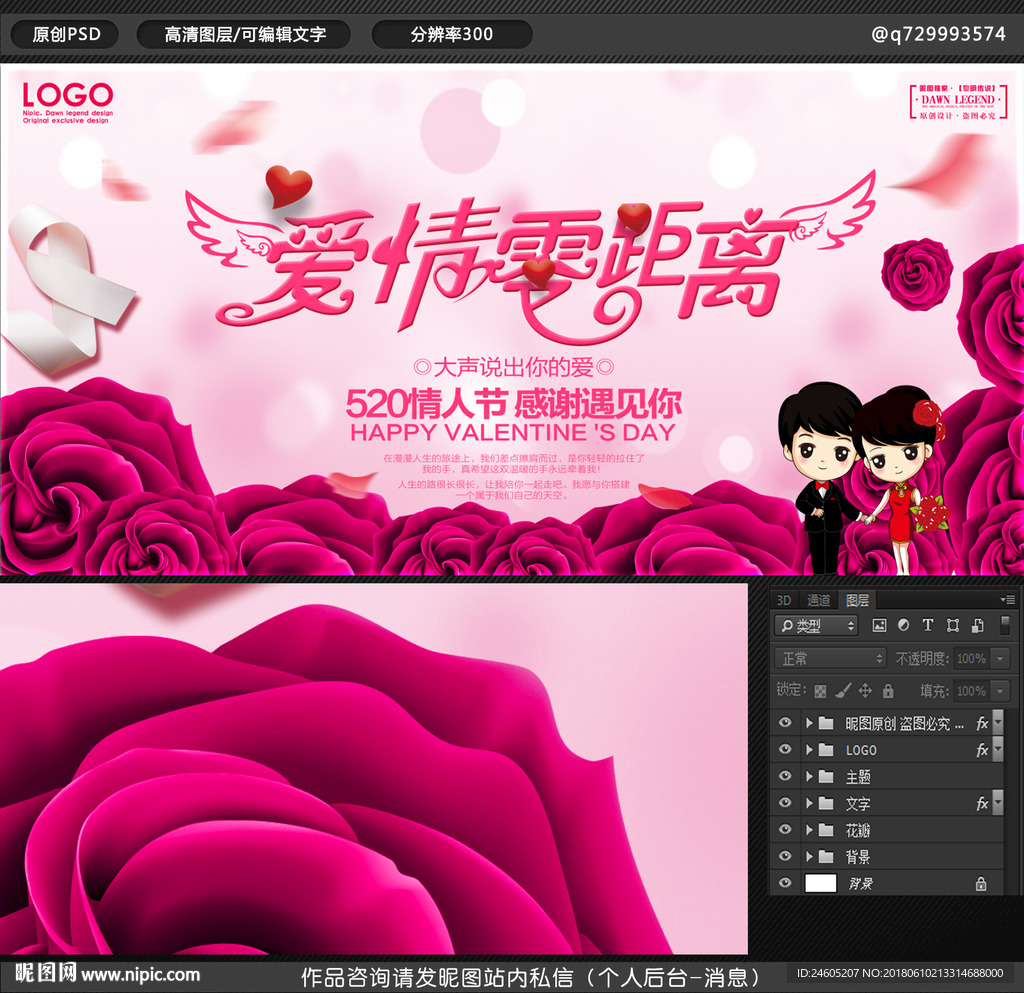Click the 原创PSD pill label
1024x993 pixels.
(66, 34)
